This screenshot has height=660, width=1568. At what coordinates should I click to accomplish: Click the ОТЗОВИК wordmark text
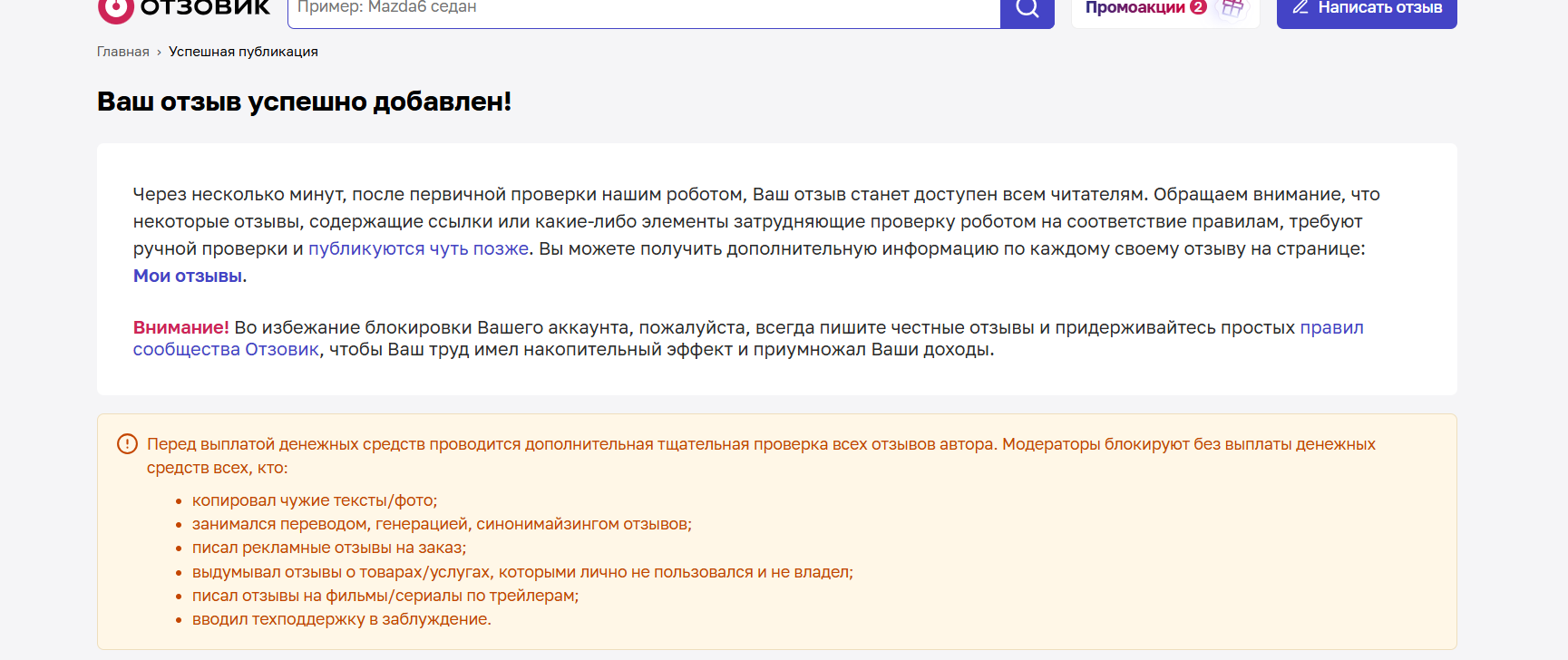click(x=205, y=8)
